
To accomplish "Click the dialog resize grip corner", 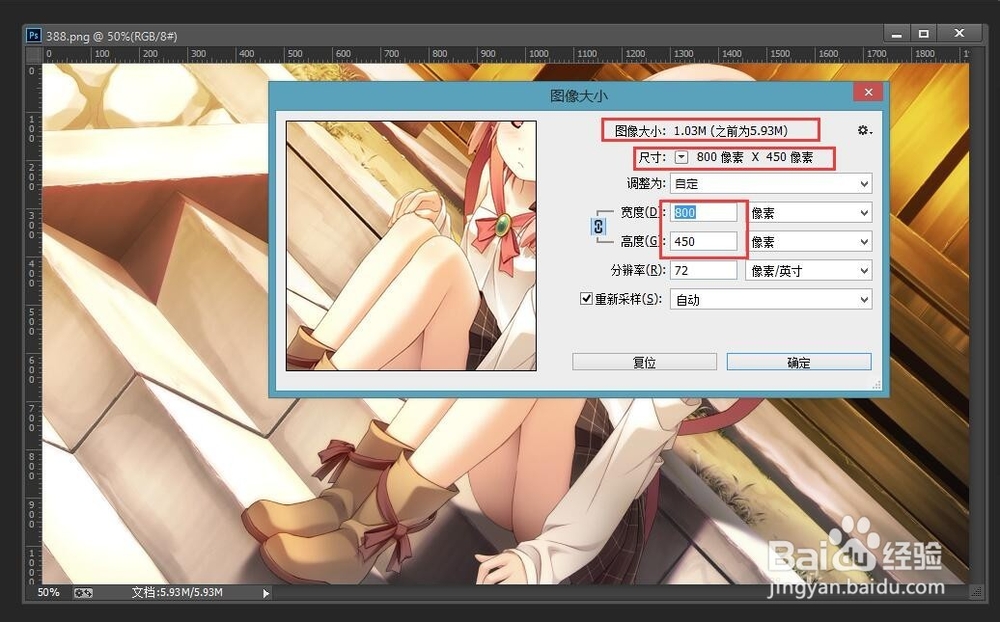I will click(x=877, y=385).
